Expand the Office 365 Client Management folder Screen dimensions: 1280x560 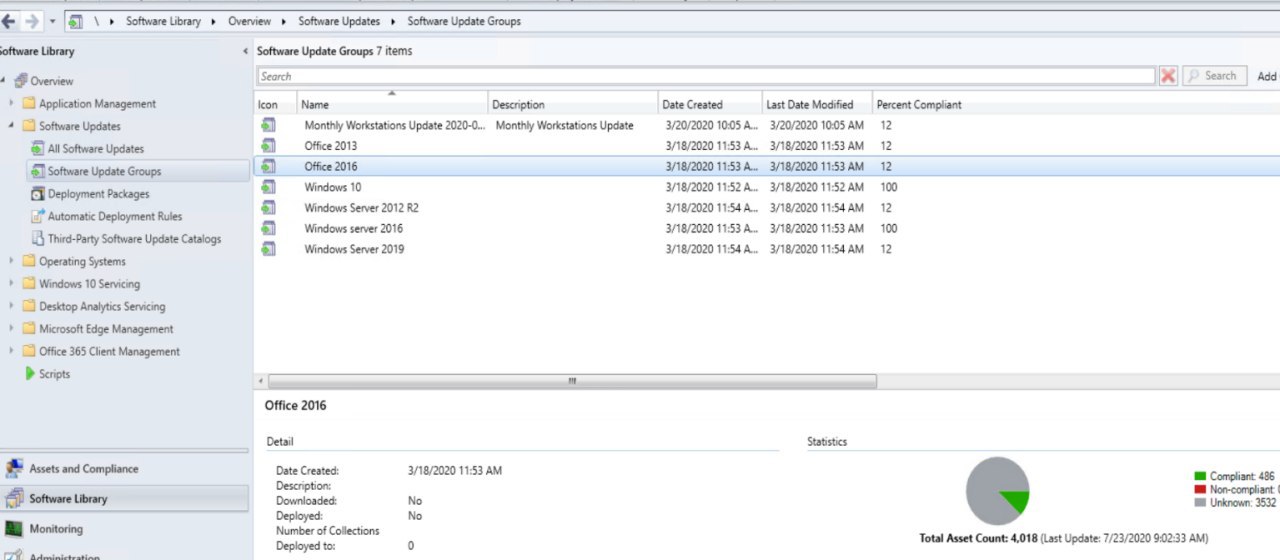click(x=11, y=351)
